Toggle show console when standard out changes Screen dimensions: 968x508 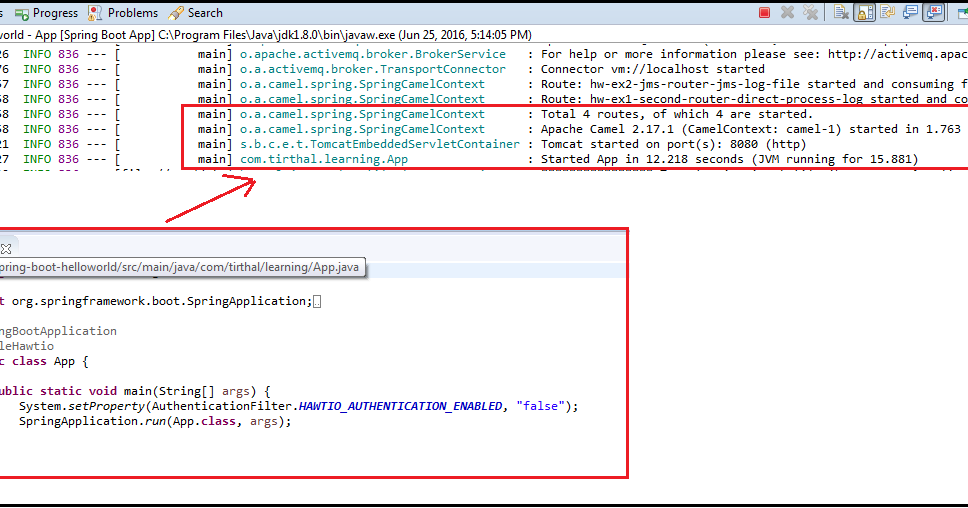911,12
